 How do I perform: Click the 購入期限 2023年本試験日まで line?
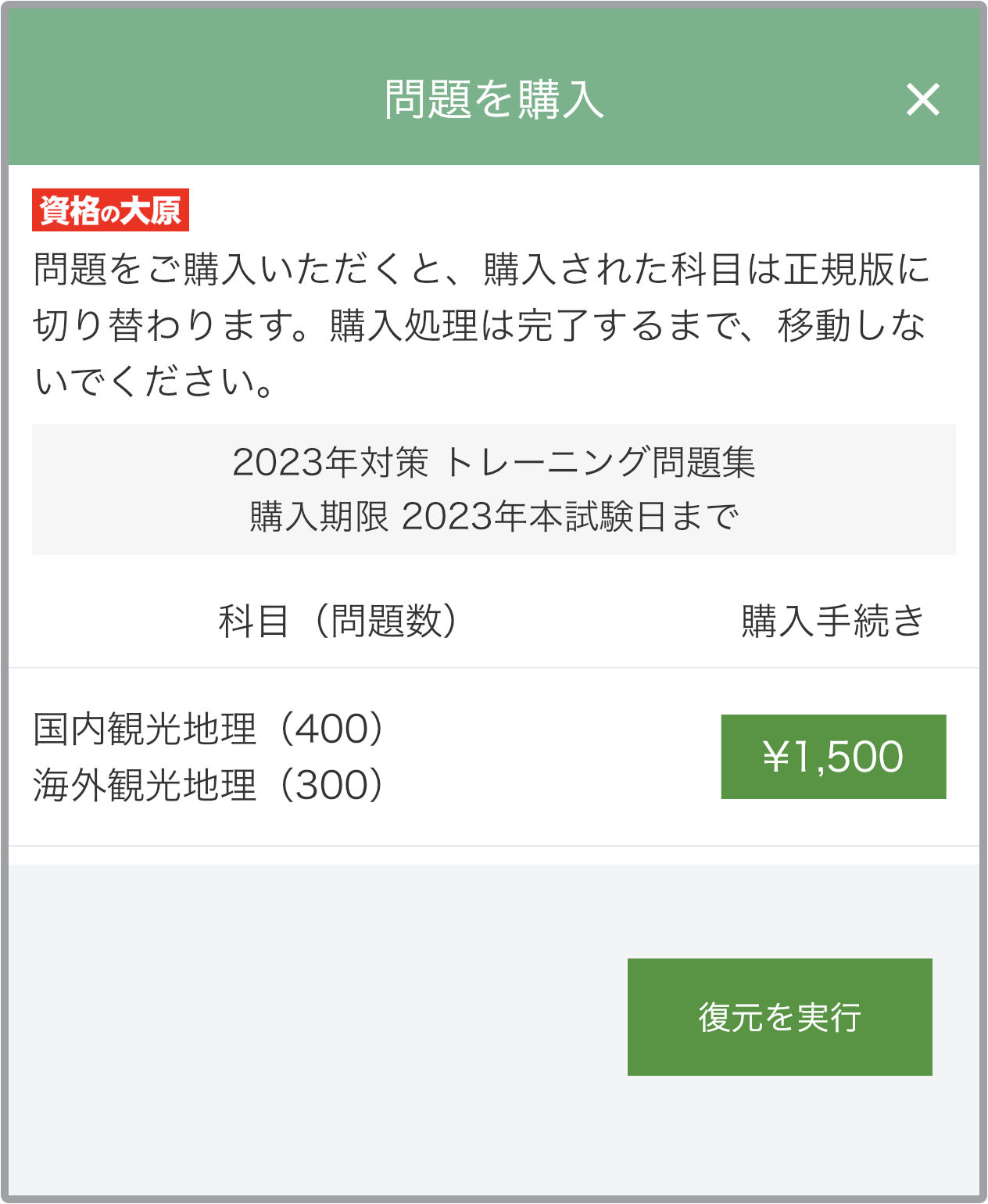coord(494,517)
